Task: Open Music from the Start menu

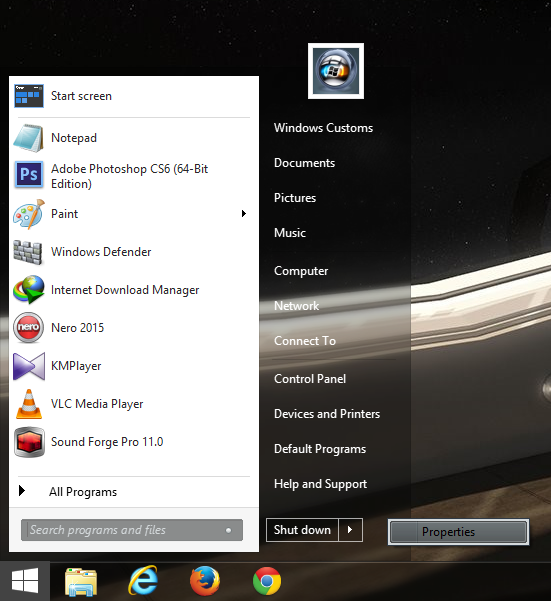Action: [x=290, y=233]
